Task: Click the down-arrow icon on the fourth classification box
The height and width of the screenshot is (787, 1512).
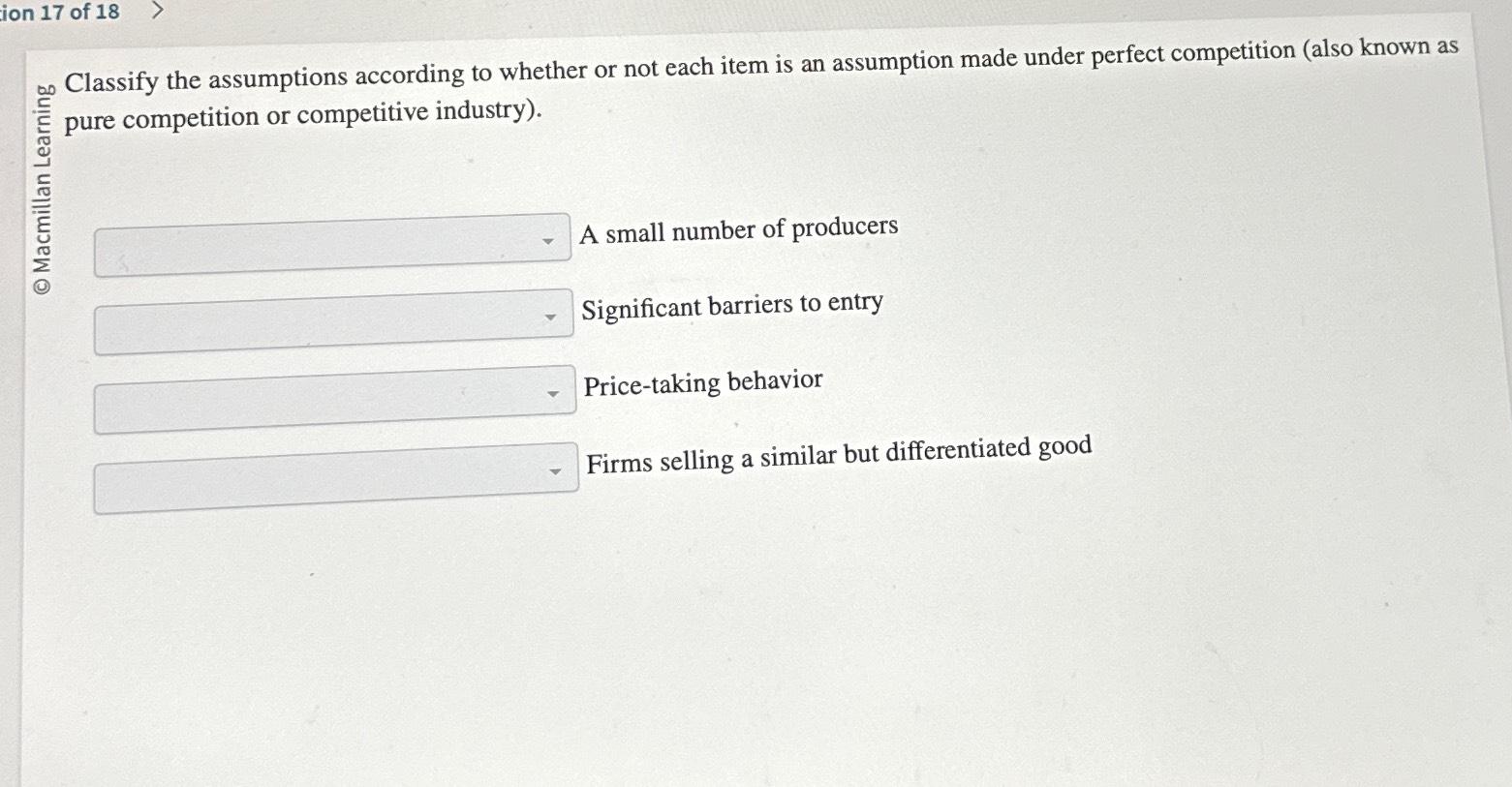Action: 554,471
